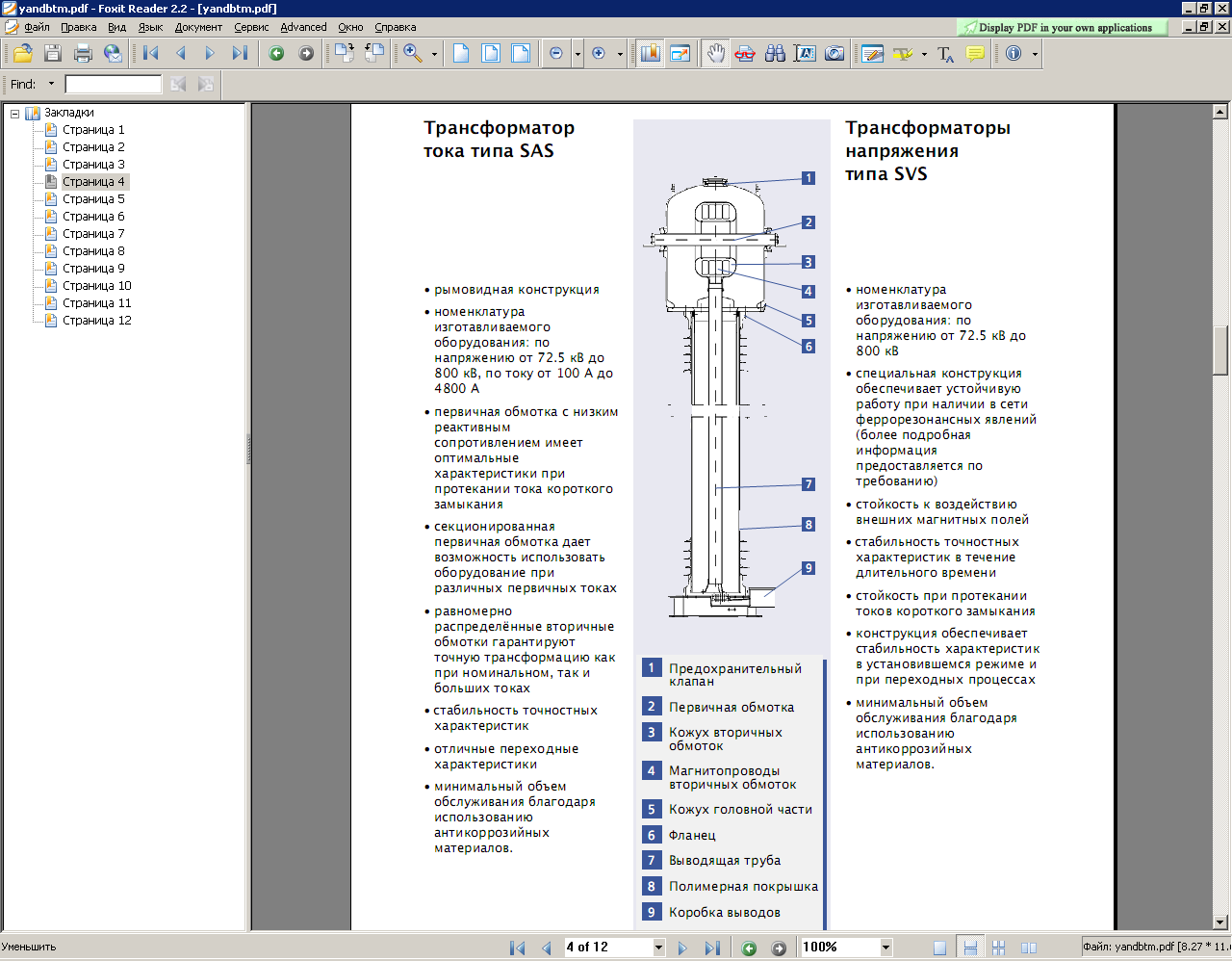1232x961 pixels.
Task: Click the Email document globe icon
Action: (x=113, y=54)
